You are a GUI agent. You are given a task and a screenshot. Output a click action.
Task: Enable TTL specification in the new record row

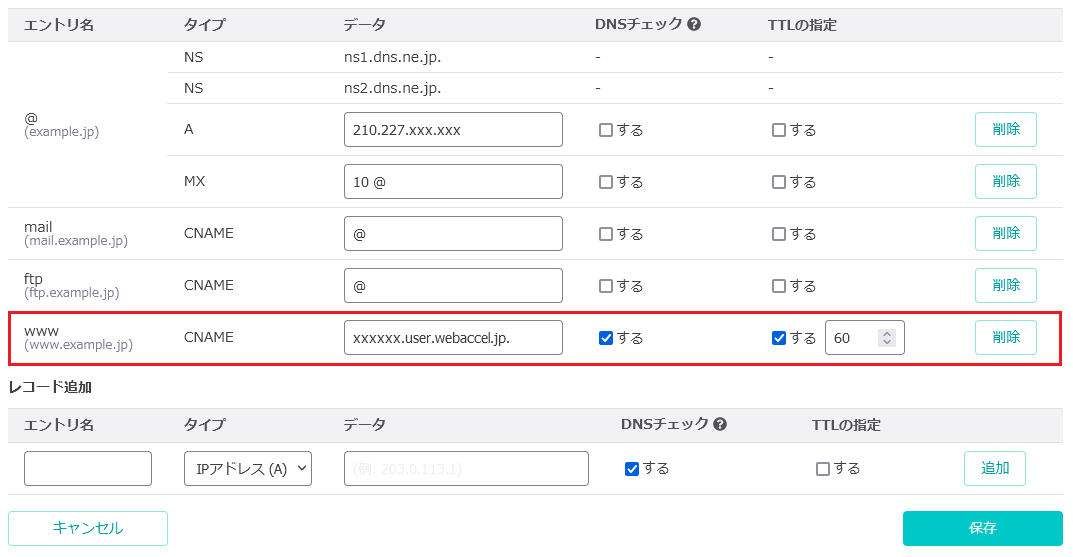[823, 469]
